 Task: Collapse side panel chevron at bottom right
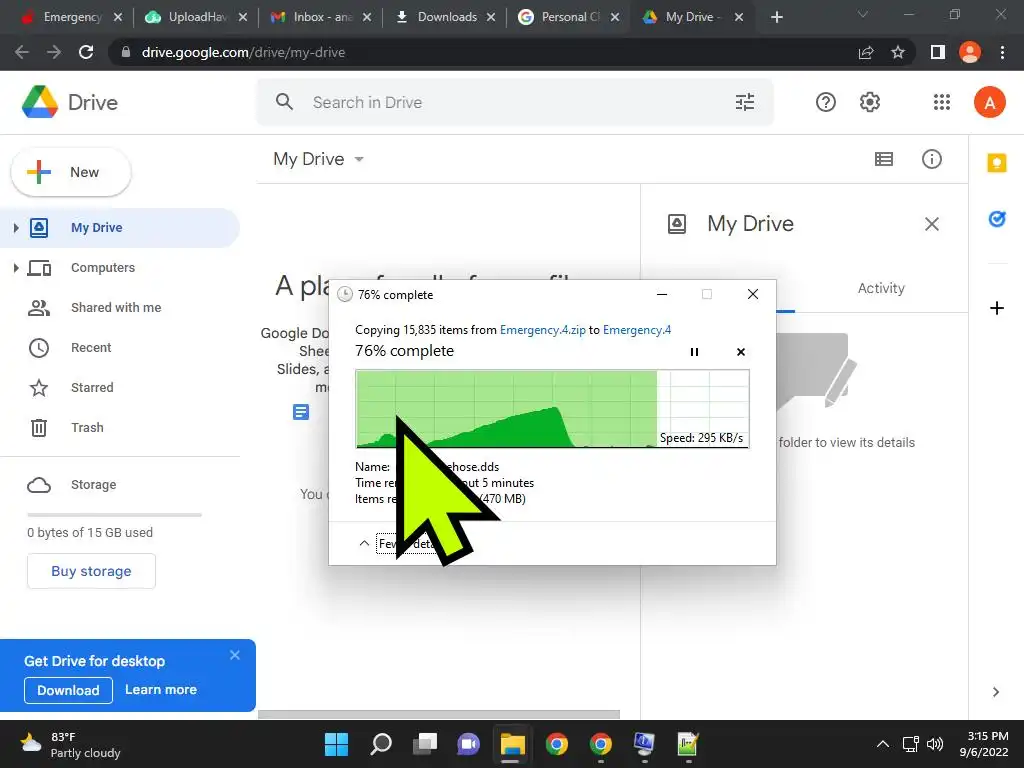[995, 692]
